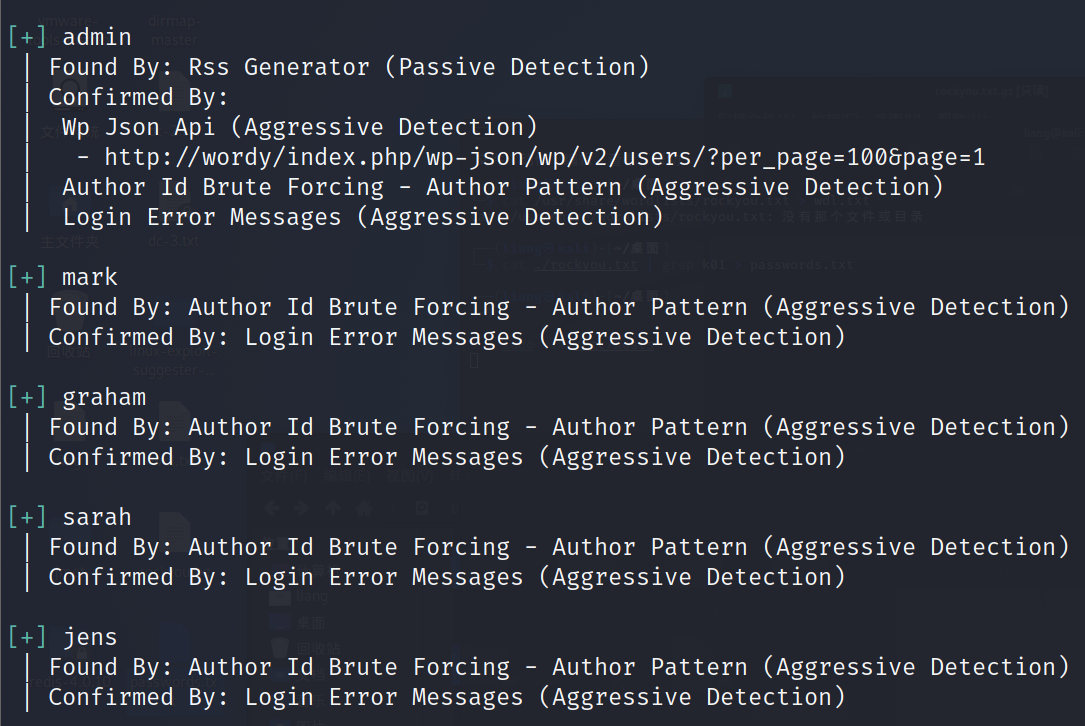Select the username graham
Screen dimensions: 1085x726
[103, 397]
